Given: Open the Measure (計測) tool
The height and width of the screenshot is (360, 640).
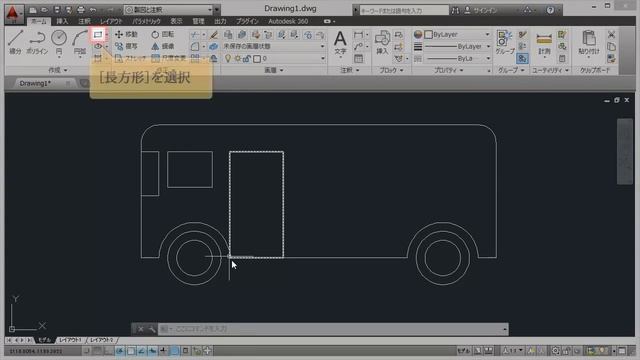Looking at the screenshot, I should [544, 44].
